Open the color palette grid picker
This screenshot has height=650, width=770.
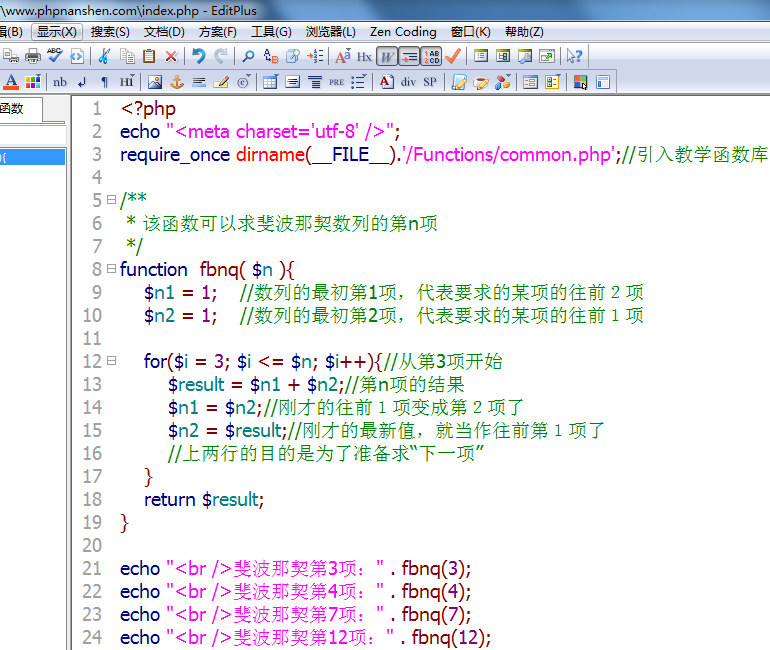click(x=33, y=82)
